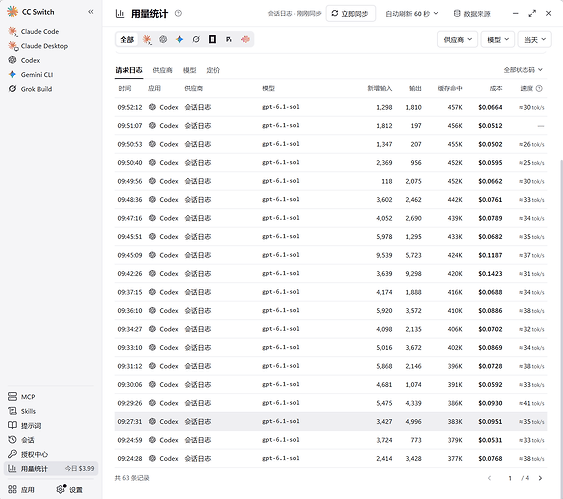Screen dimensions: 563x499
Task: Go to the next page of records
Action: (x=540, y=478)
